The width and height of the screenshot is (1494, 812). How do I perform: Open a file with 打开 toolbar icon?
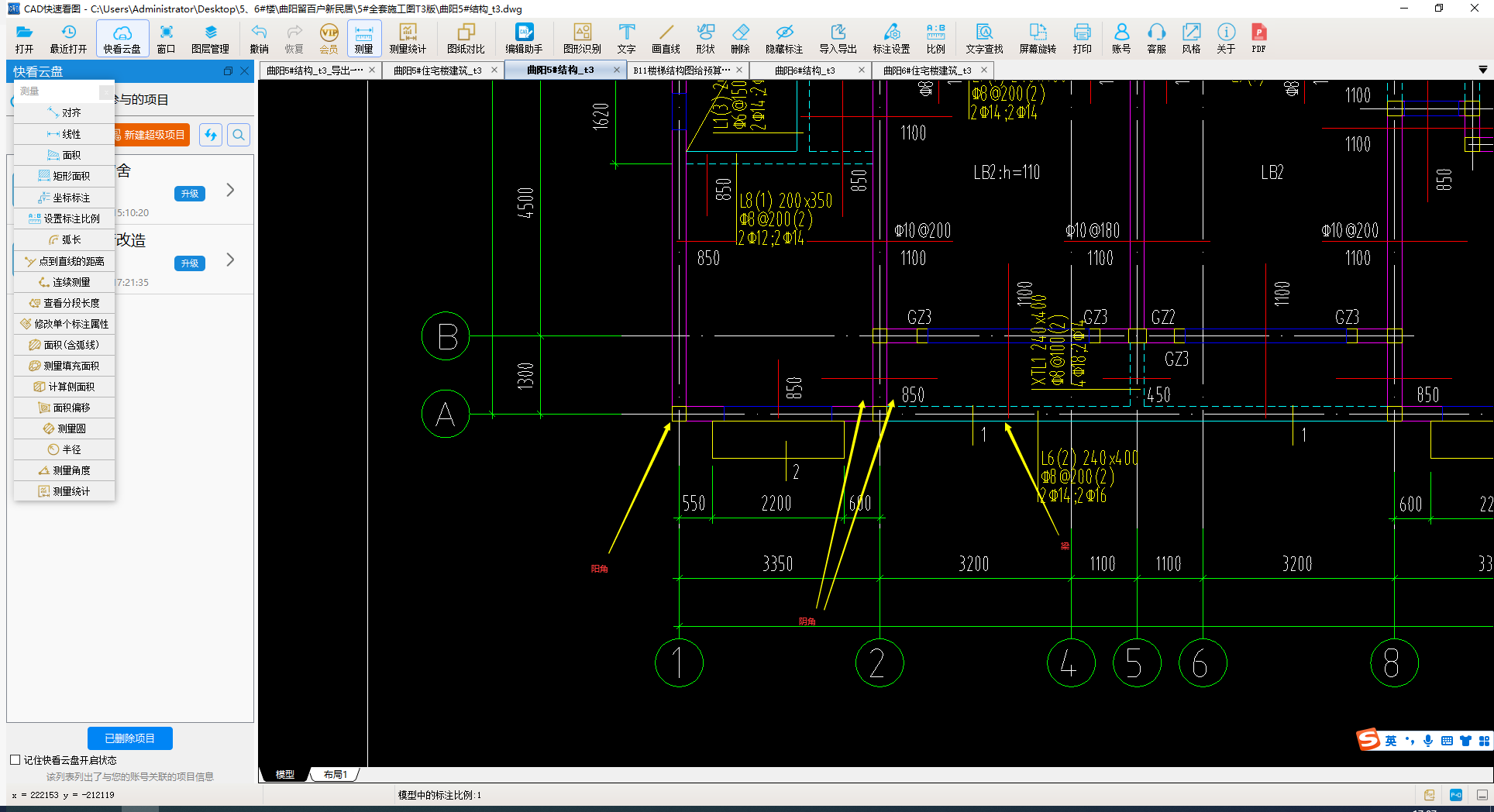[x=24, y=38]
